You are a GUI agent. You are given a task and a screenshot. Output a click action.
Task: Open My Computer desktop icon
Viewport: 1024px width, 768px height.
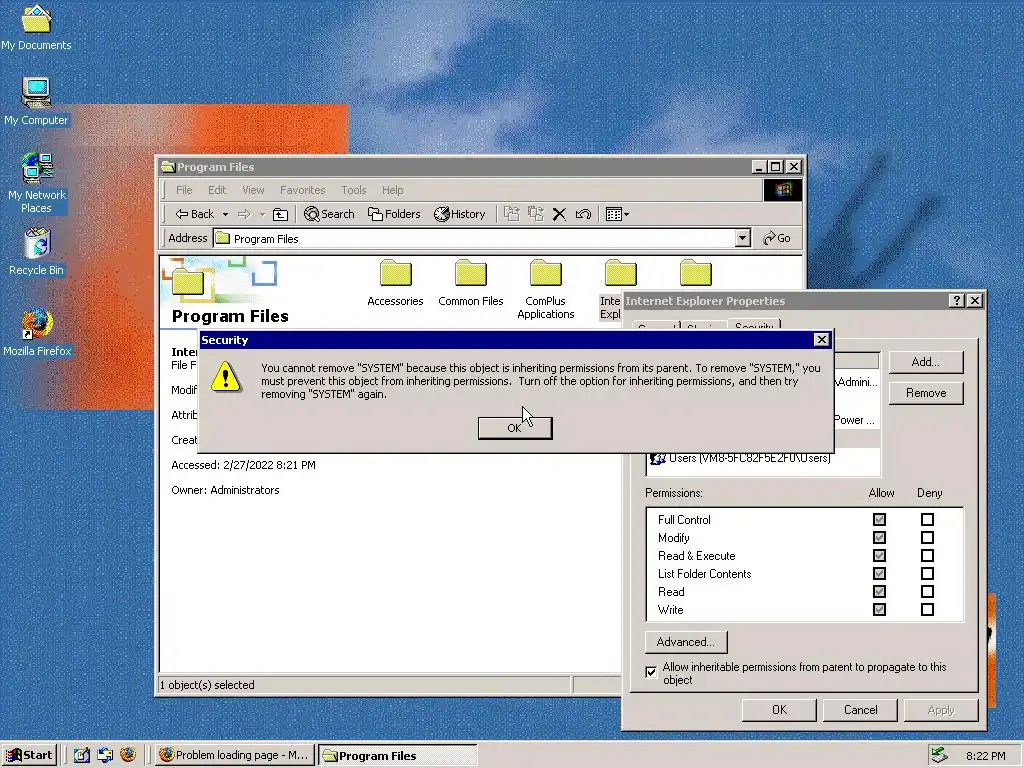[x=36, y=103]
